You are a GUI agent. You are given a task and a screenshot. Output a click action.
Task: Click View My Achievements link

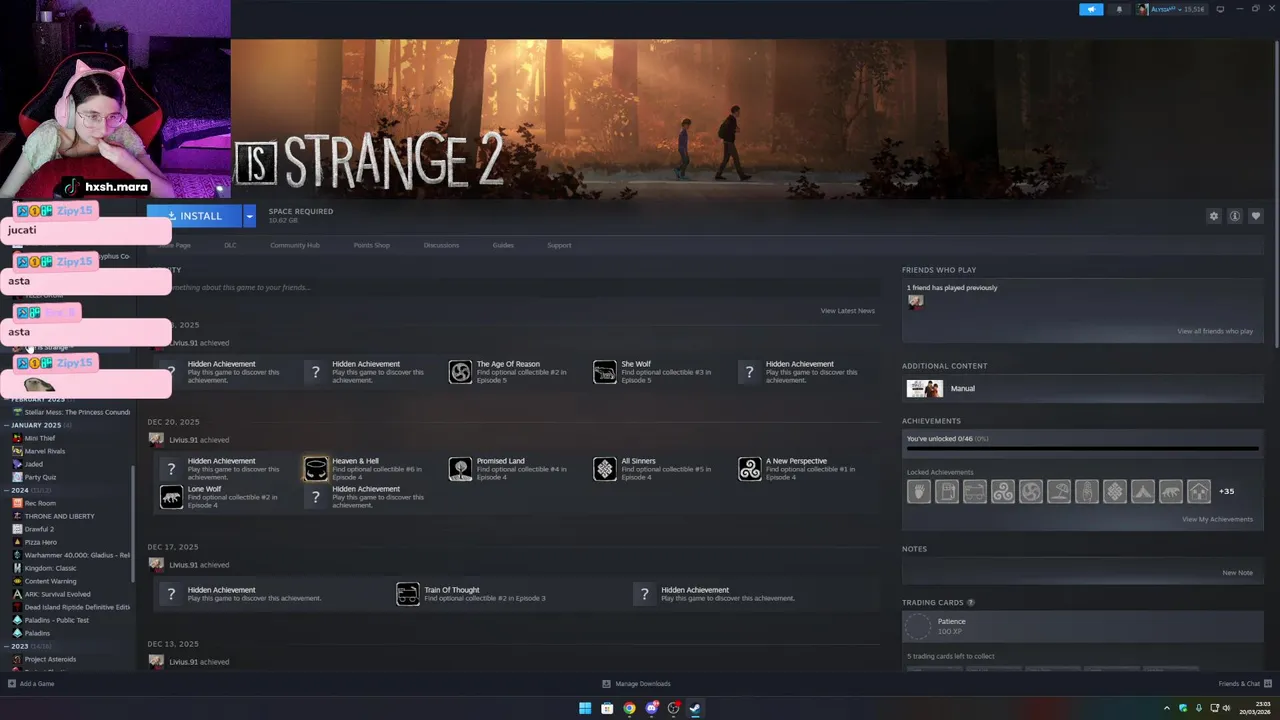(1217, 519)
